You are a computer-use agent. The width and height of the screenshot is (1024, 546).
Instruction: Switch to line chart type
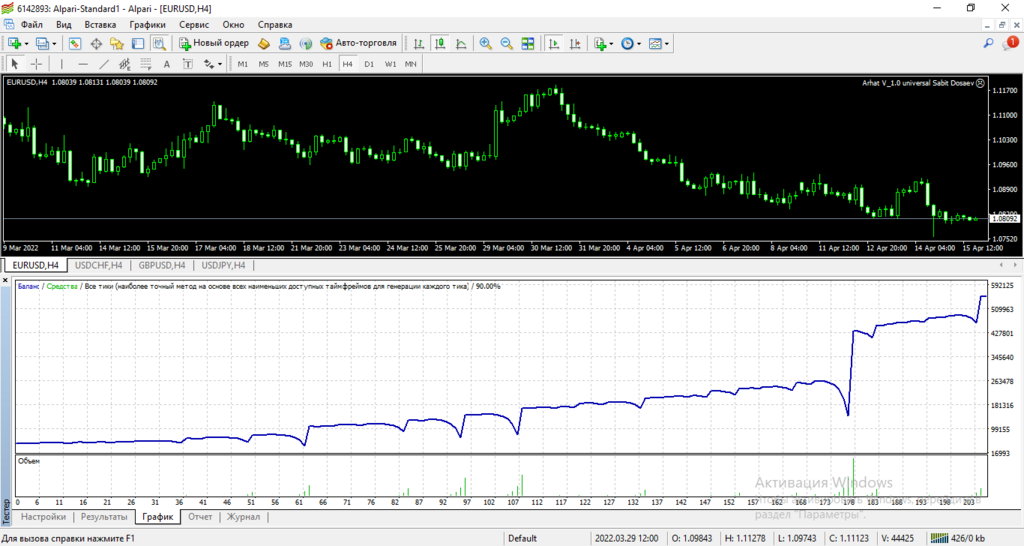click(461, 44)
